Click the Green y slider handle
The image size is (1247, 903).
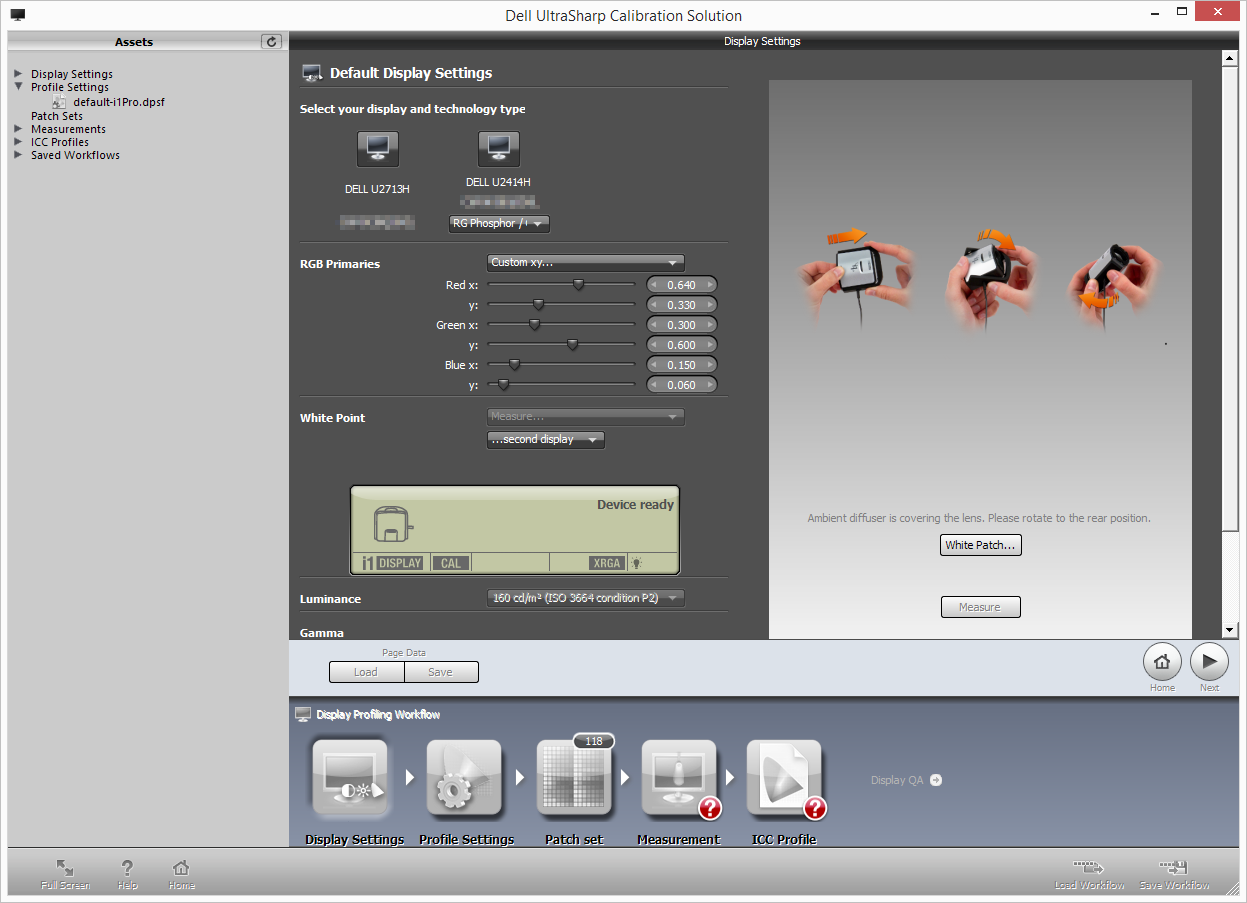pos(572,344)
